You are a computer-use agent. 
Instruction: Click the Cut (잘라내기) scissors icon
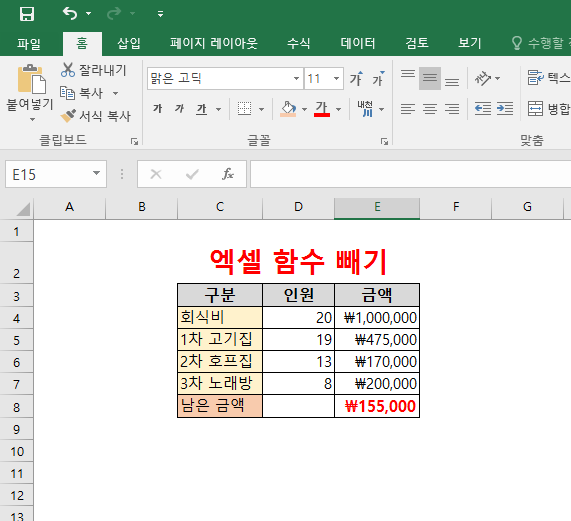coord(68,70)
